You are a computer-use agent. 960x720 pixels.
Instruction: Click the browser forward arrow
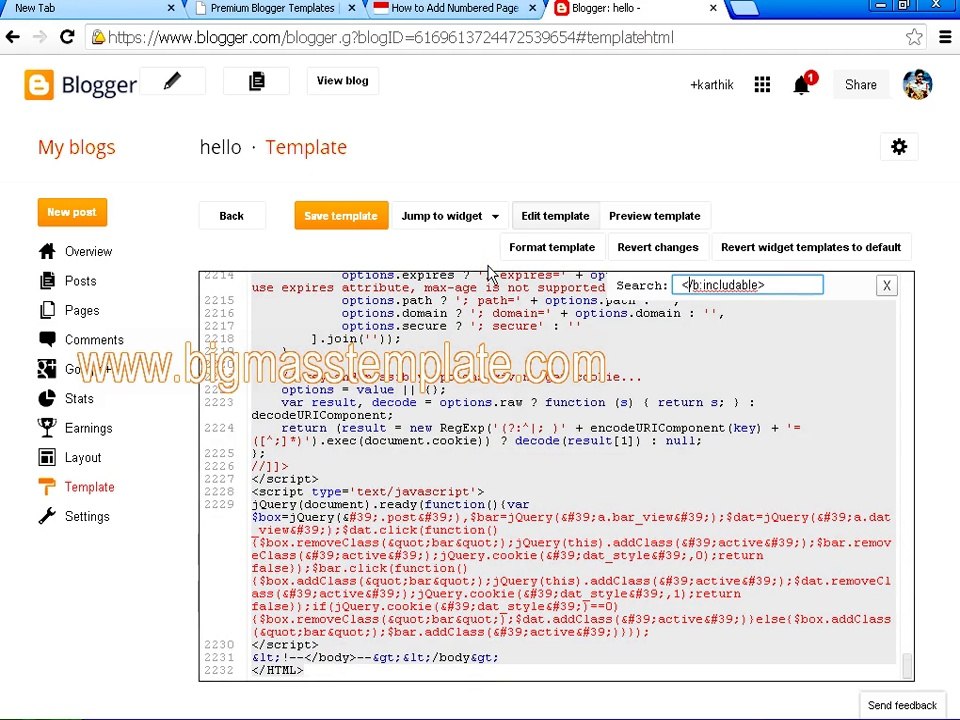[40, 37]
